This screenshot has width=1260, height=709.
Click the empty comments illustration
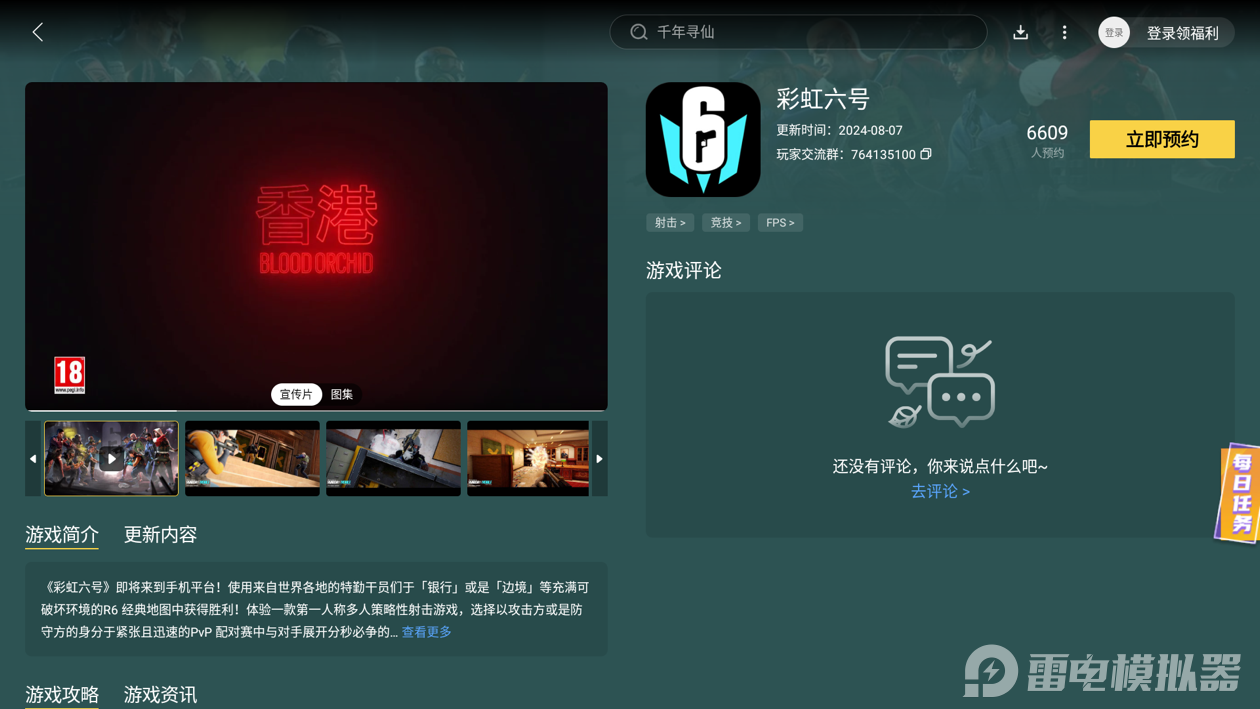940,382
